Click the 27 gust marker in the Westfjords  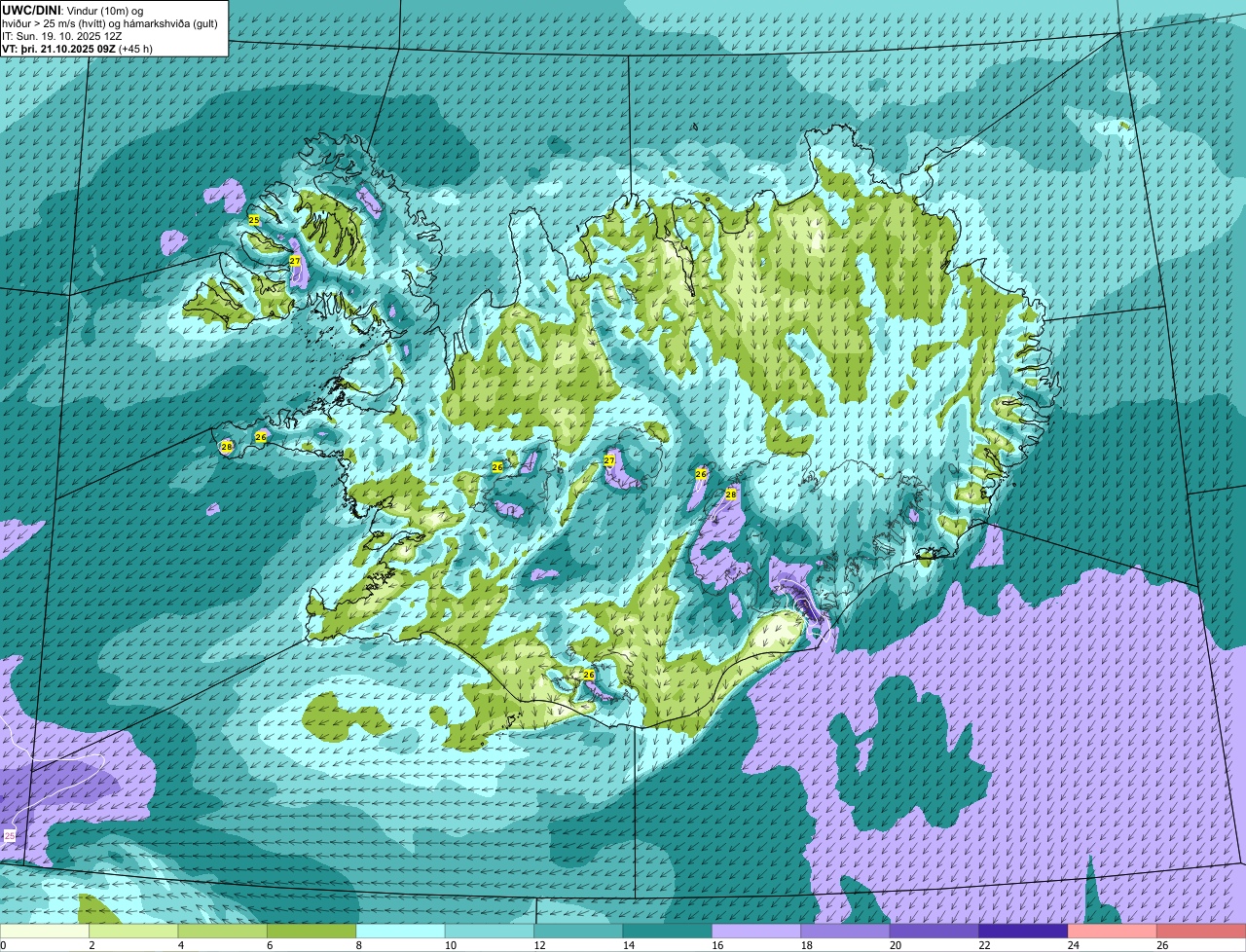295,261
